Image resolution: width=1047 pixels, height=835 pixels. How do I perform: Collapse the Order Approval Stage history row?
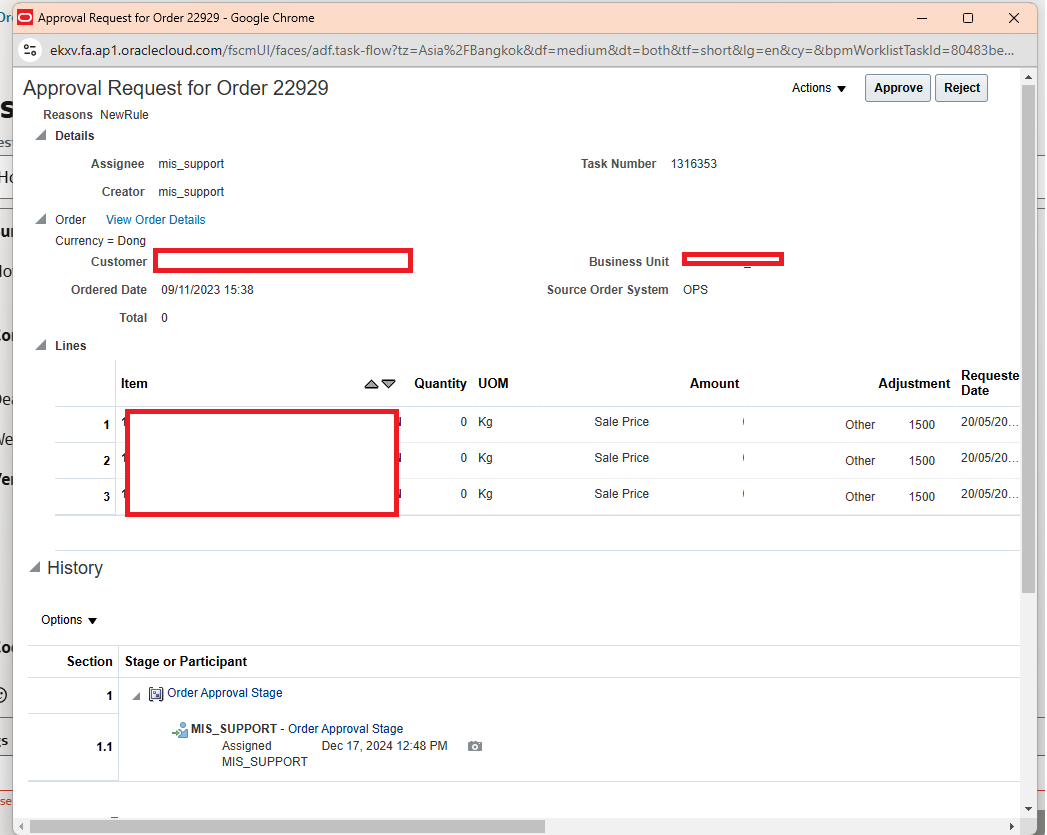pyautogui.click(x=135, y=693)
